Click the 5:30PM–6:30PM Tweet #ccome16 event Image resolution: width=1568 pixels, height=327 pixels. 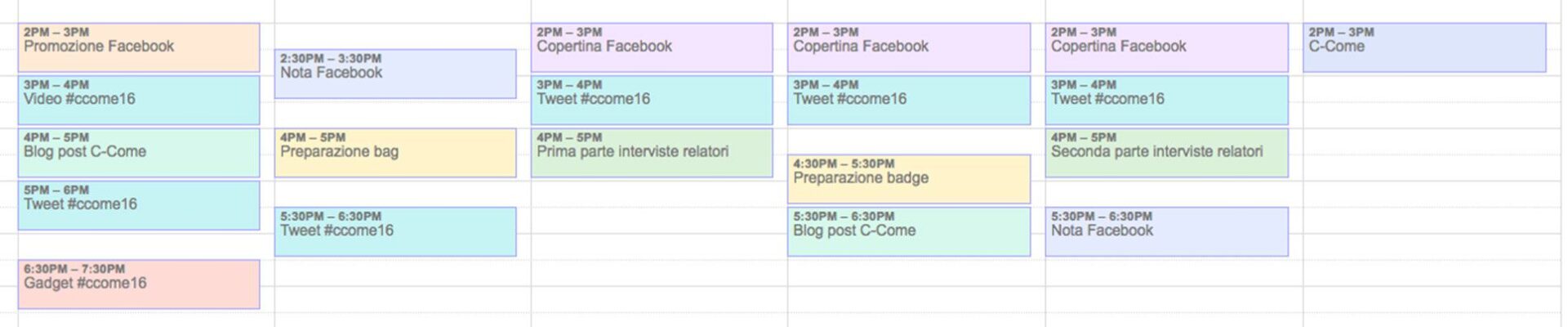pos(395,231)
